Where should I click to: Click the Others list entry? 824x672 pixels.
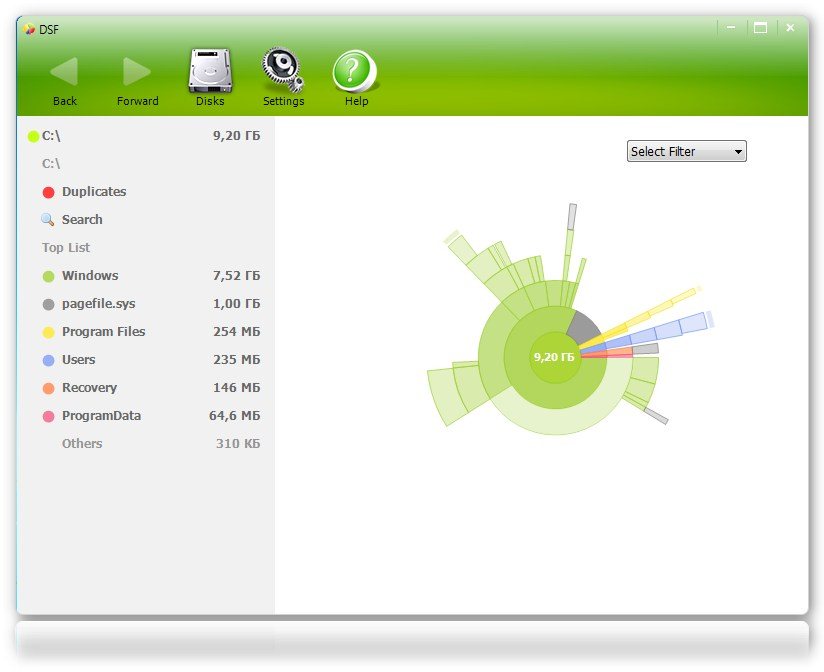click(82, 444)
